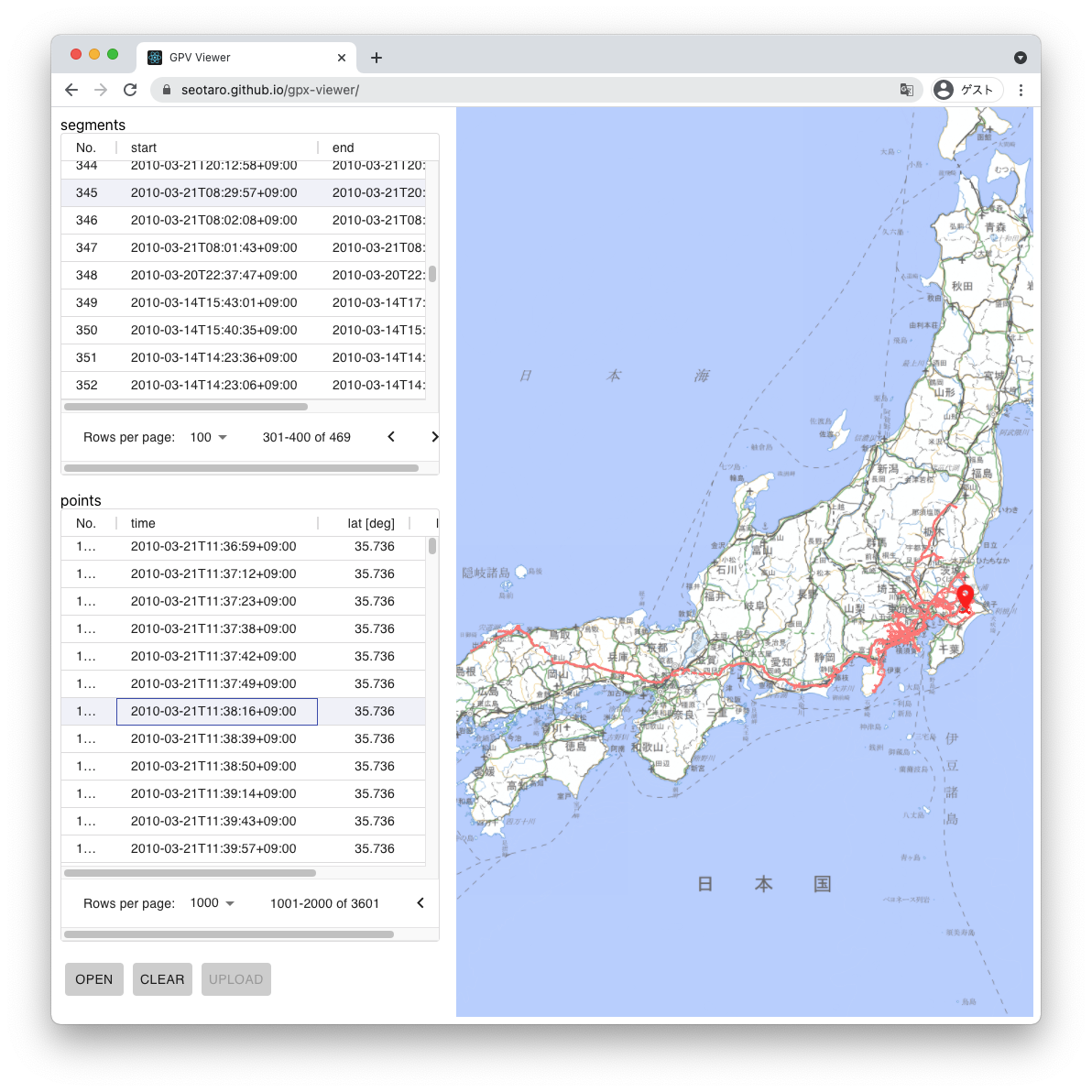The image size is (1092, 1092).
Task: Reload the GPX Viewer page
Action: 130,90
